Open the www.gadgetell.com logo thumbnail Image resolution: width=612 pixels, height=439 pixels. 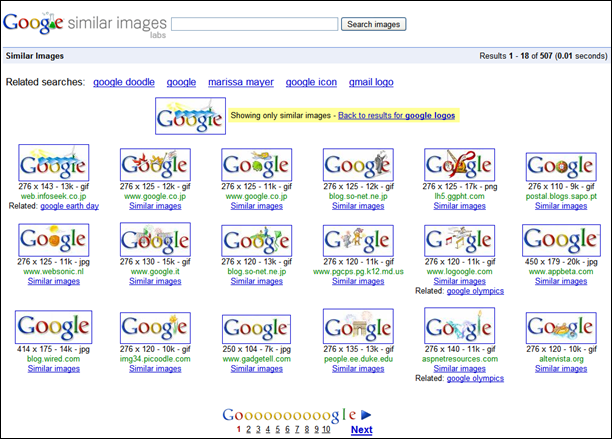(256, 329)
